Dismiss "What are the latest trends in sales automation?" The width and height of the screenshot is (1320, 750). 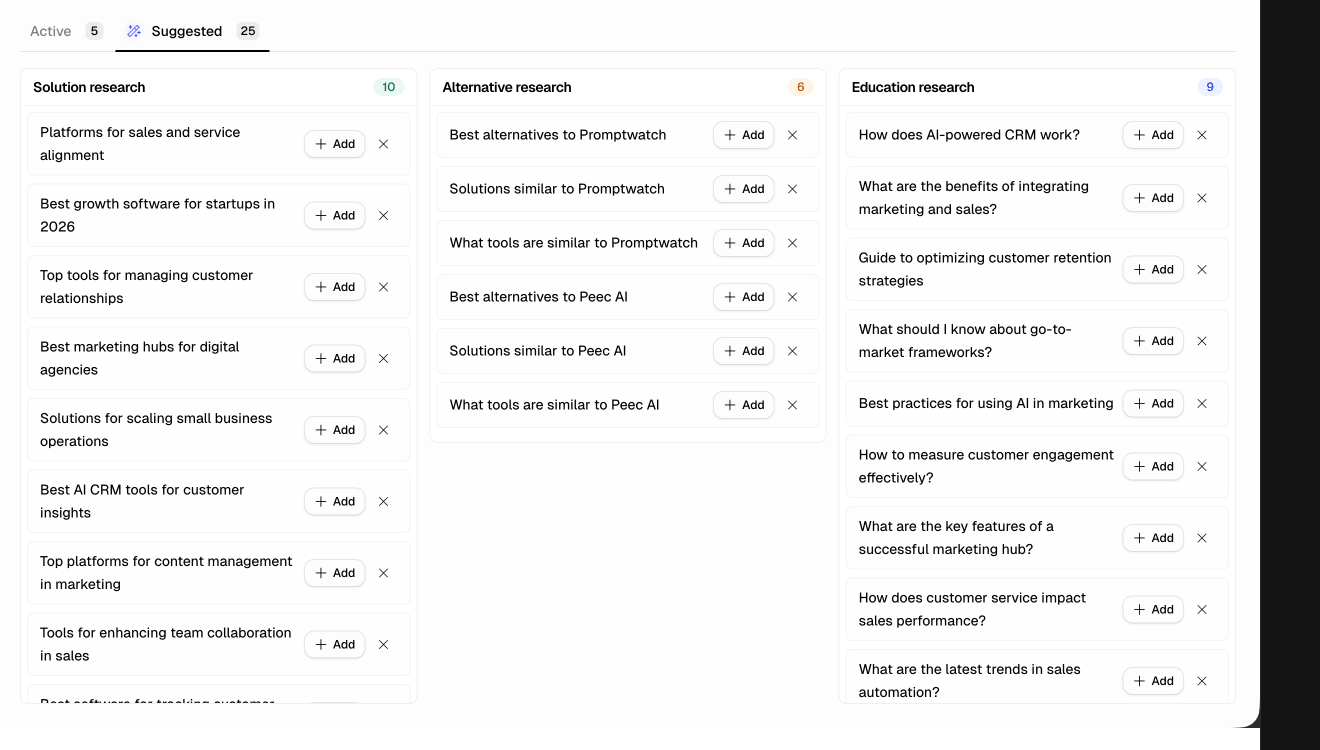click(1201, 680)
